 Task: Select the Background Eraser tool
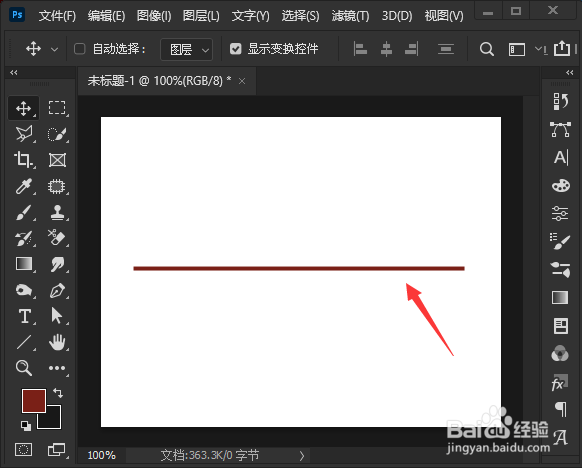tap(56, 238)
